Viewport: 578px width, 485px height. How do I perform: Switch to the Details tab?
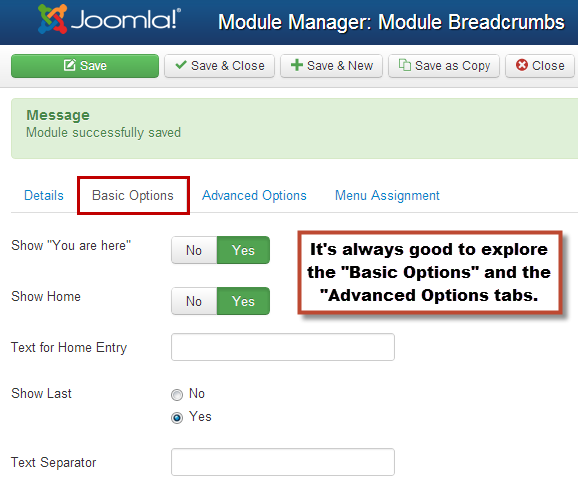point(44,195)
